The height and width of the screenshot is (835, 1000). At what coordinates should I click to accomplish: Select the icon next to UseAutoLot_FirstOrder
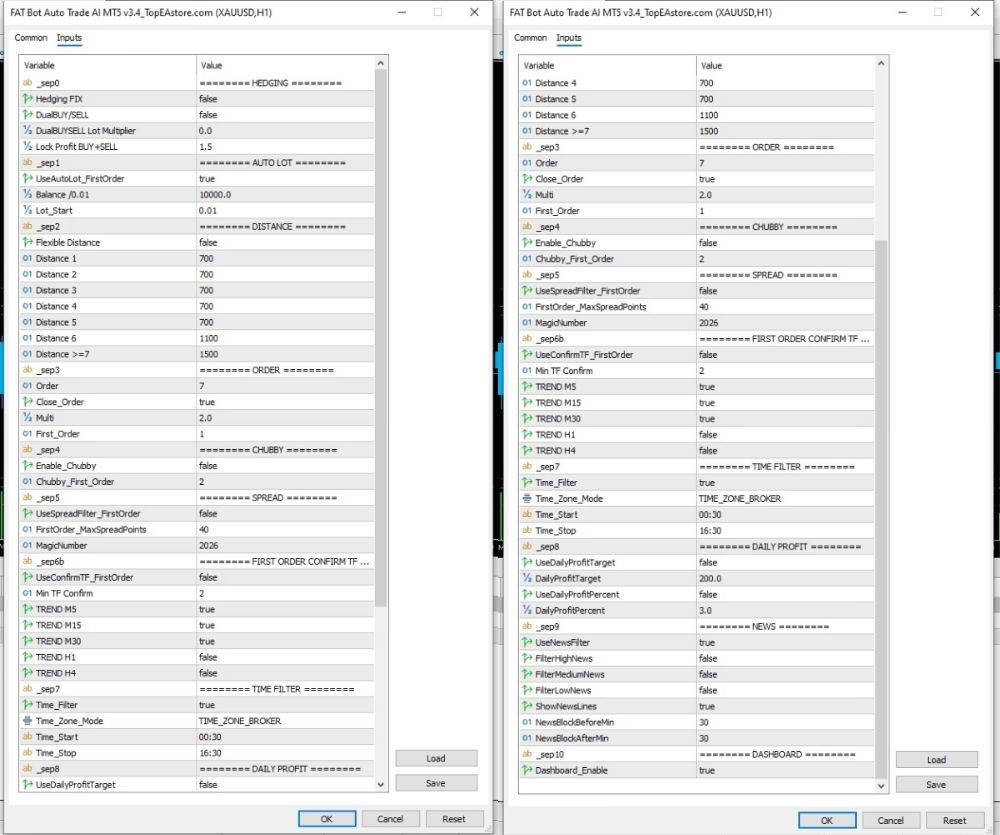point(27,179)
